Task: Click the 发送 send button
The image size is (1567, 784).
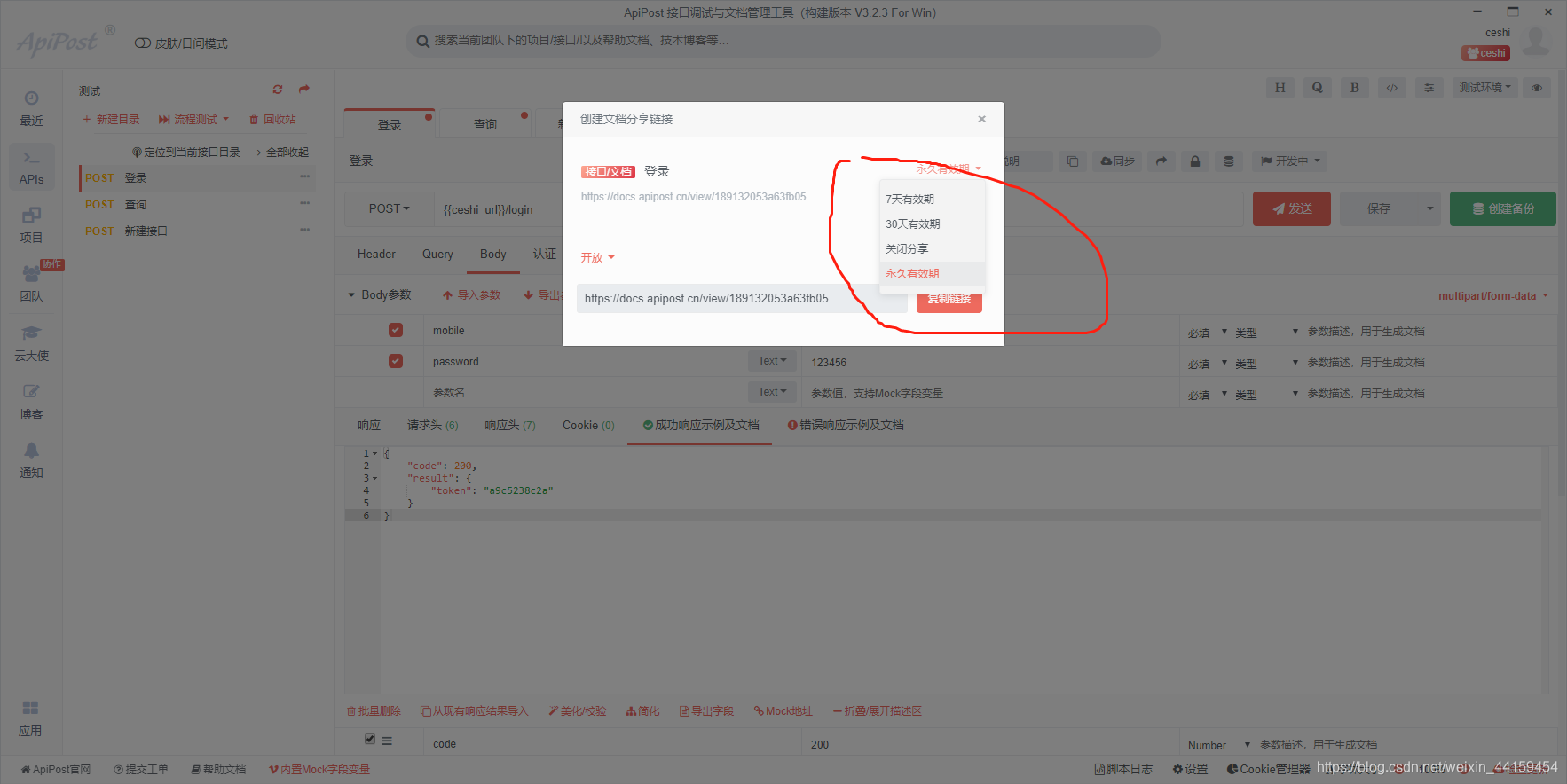Action: pyautogui.click(x=1292, y=209)
